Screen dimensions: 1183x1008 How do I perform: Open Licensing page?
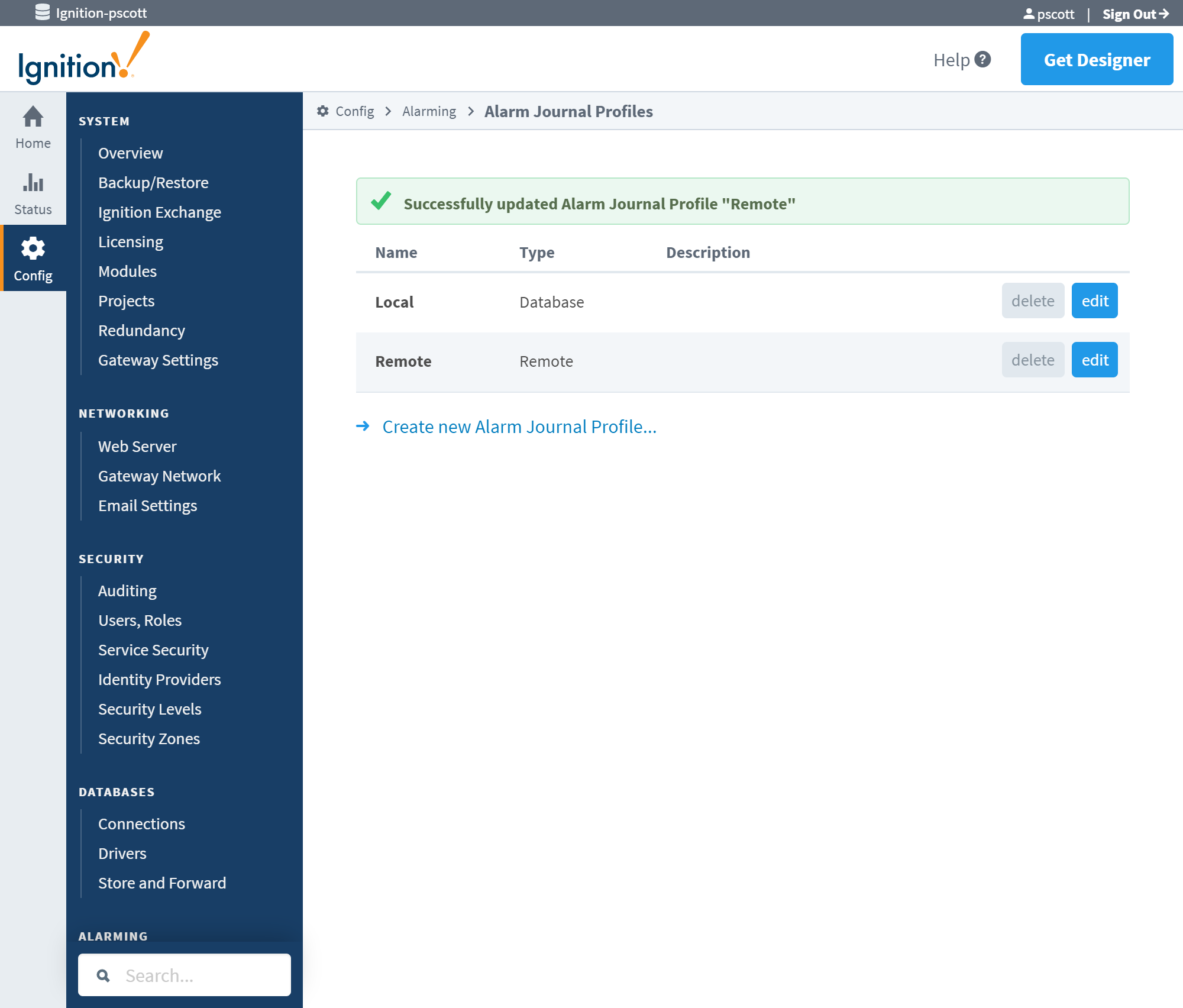click(131, 242)
